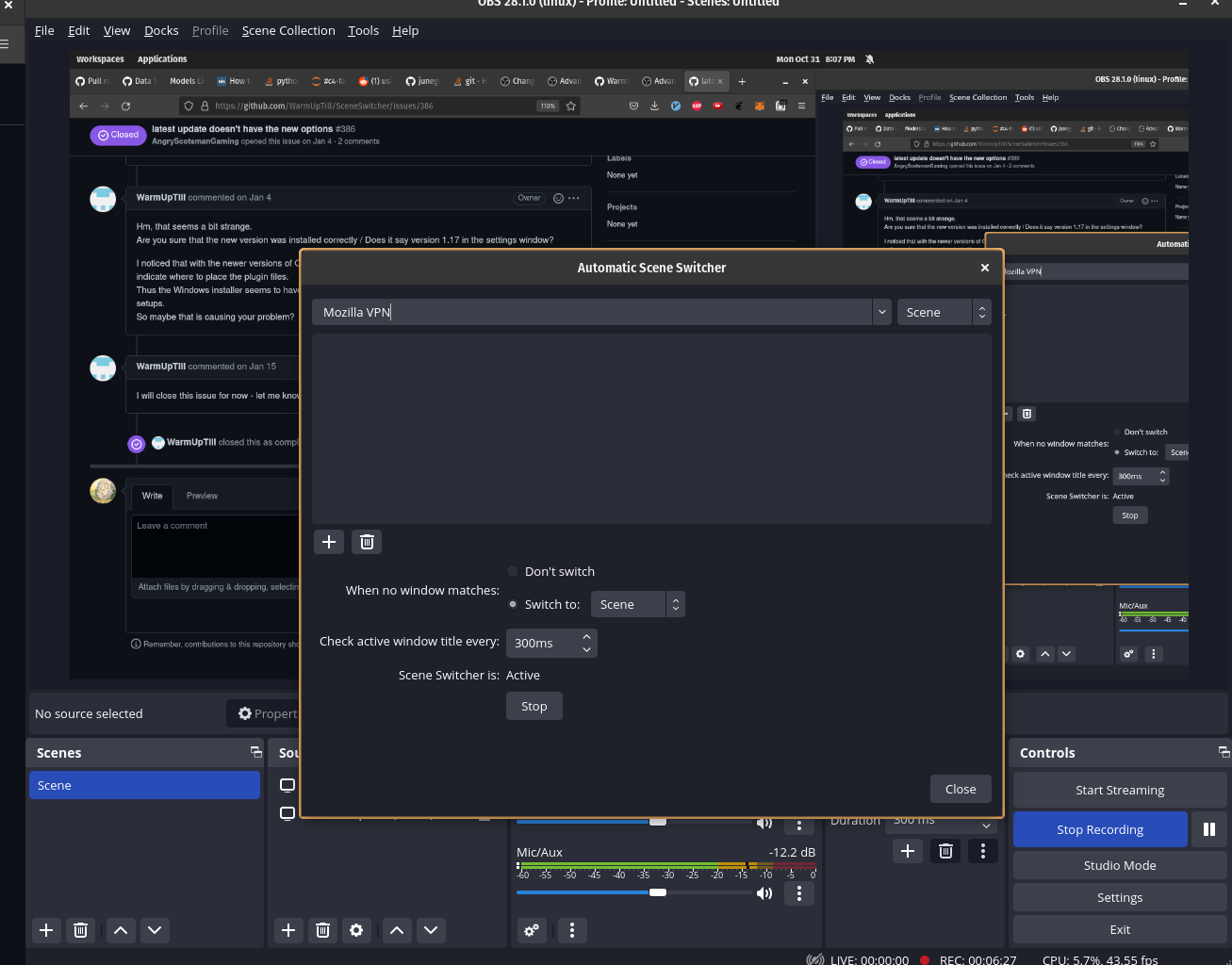Open source properties with the gear icon
Screen dimensions: 1232x965
tap(356, 930)
